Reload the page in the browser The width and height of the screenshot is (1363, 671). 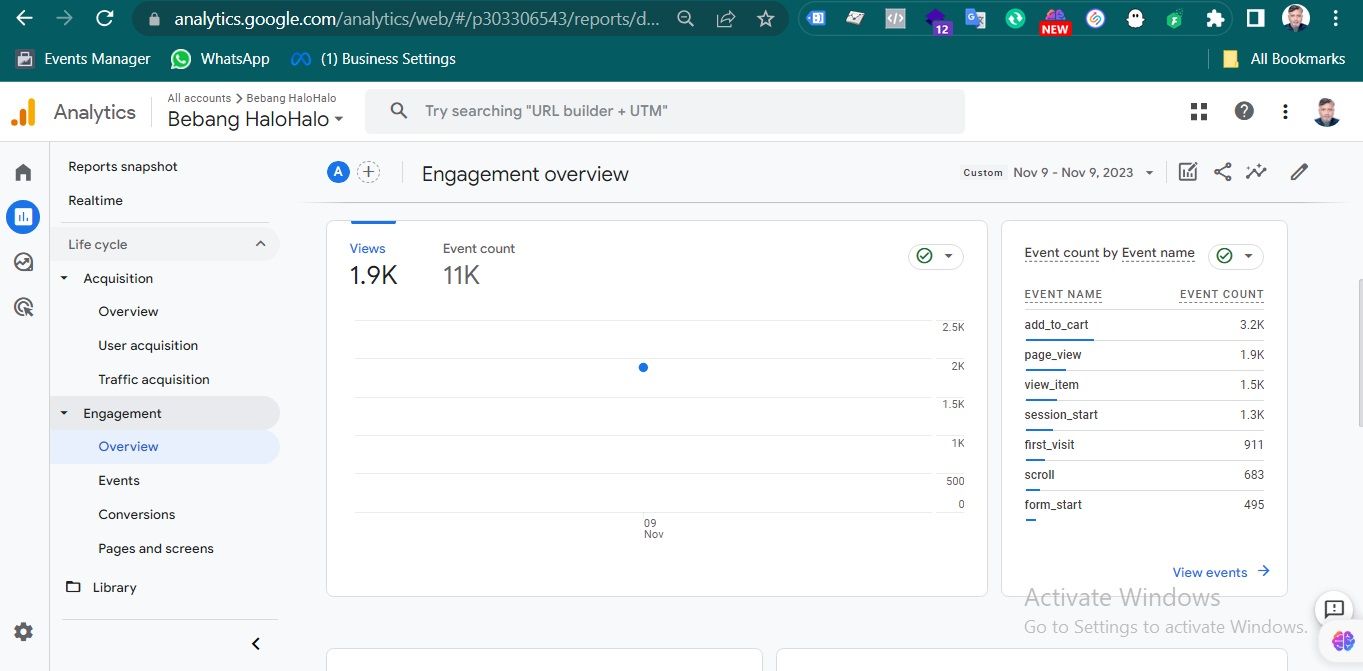[104, 18]
